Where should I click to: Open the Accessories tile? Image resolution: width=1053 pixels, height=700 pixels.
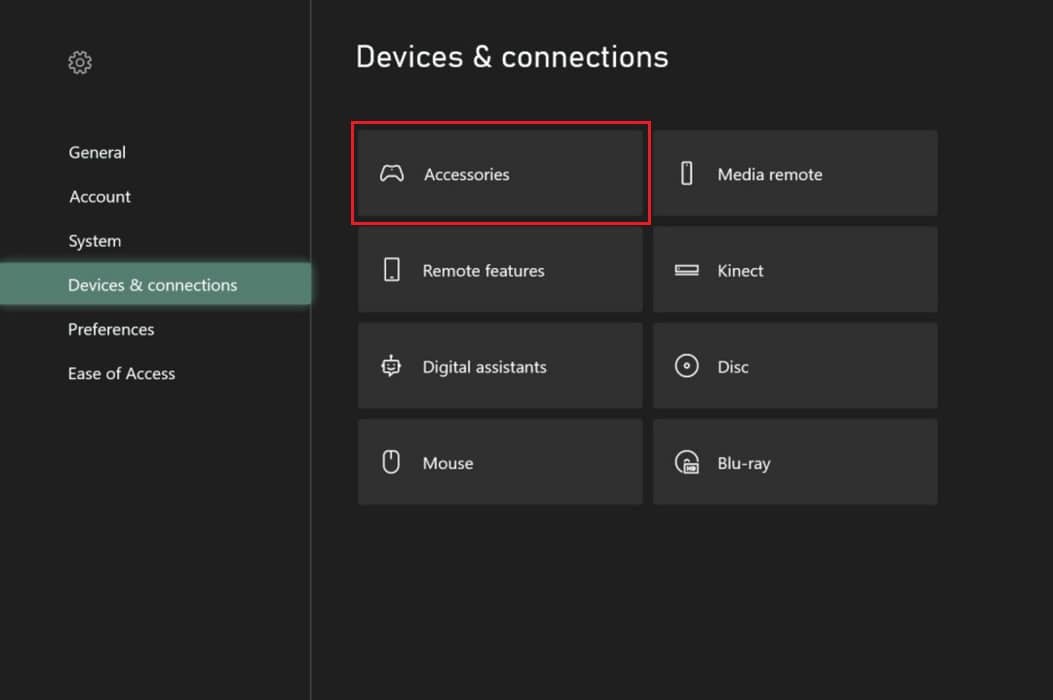[500, 173]
